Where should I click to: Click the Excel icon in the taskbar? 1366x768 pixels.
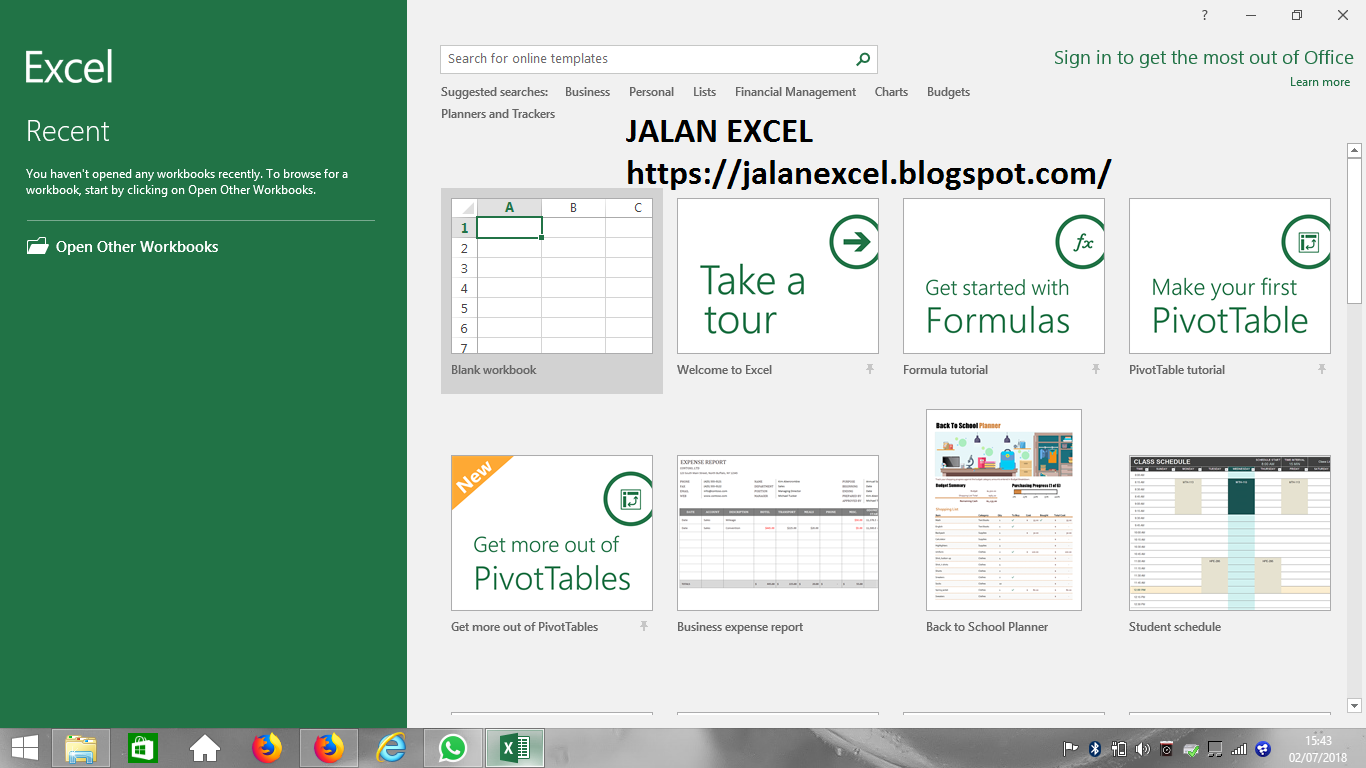[513, 747]
